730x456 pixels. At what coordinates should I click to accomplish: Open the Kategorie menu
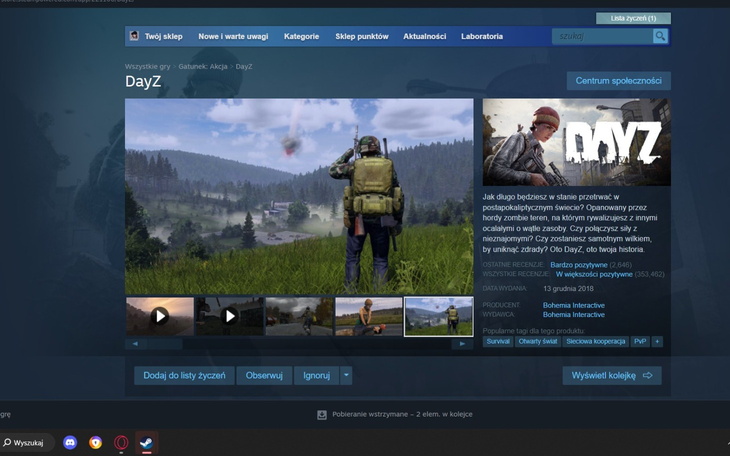[x=301, y=36]
